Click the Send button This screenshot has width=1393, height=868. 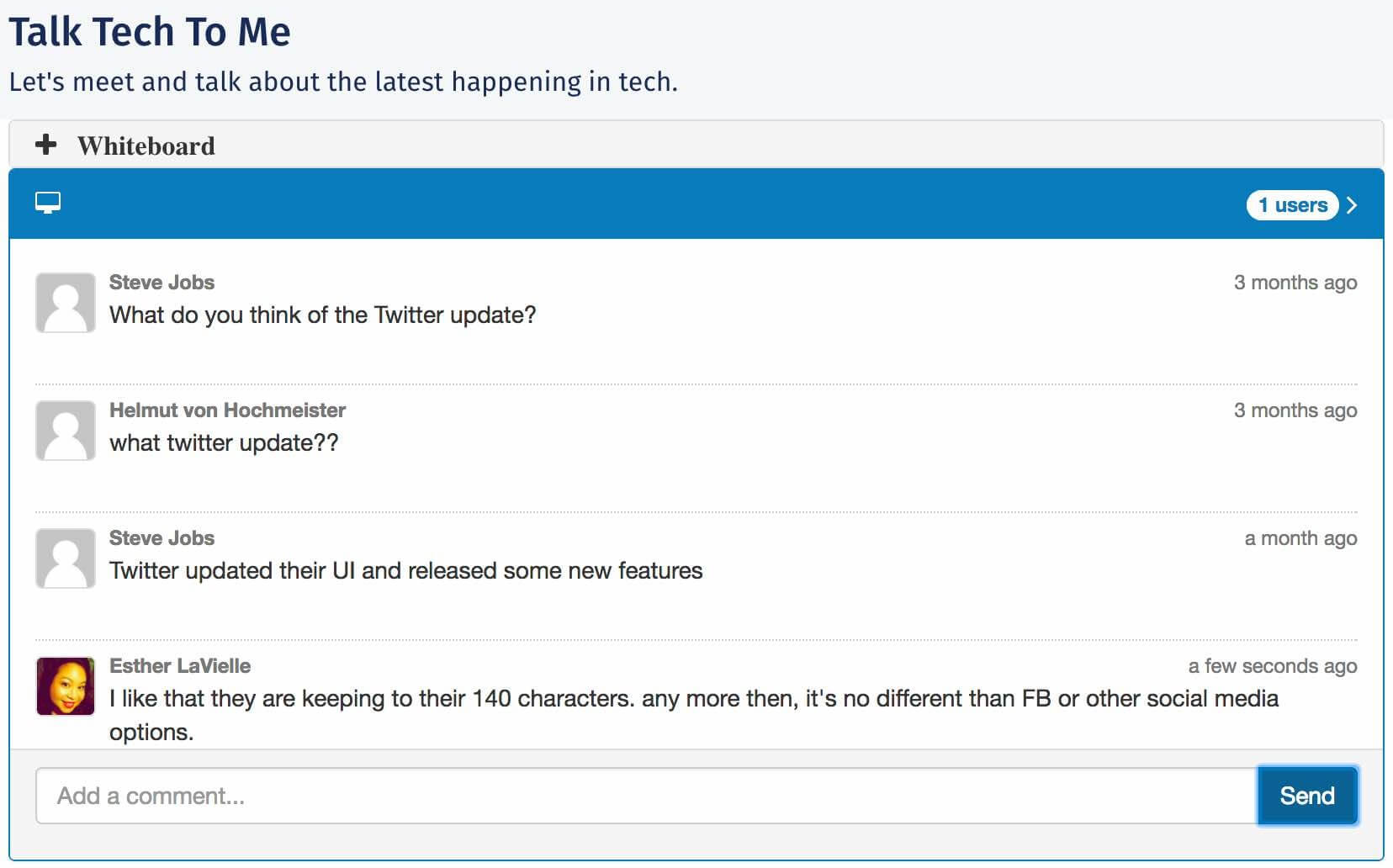point(1307,796)
